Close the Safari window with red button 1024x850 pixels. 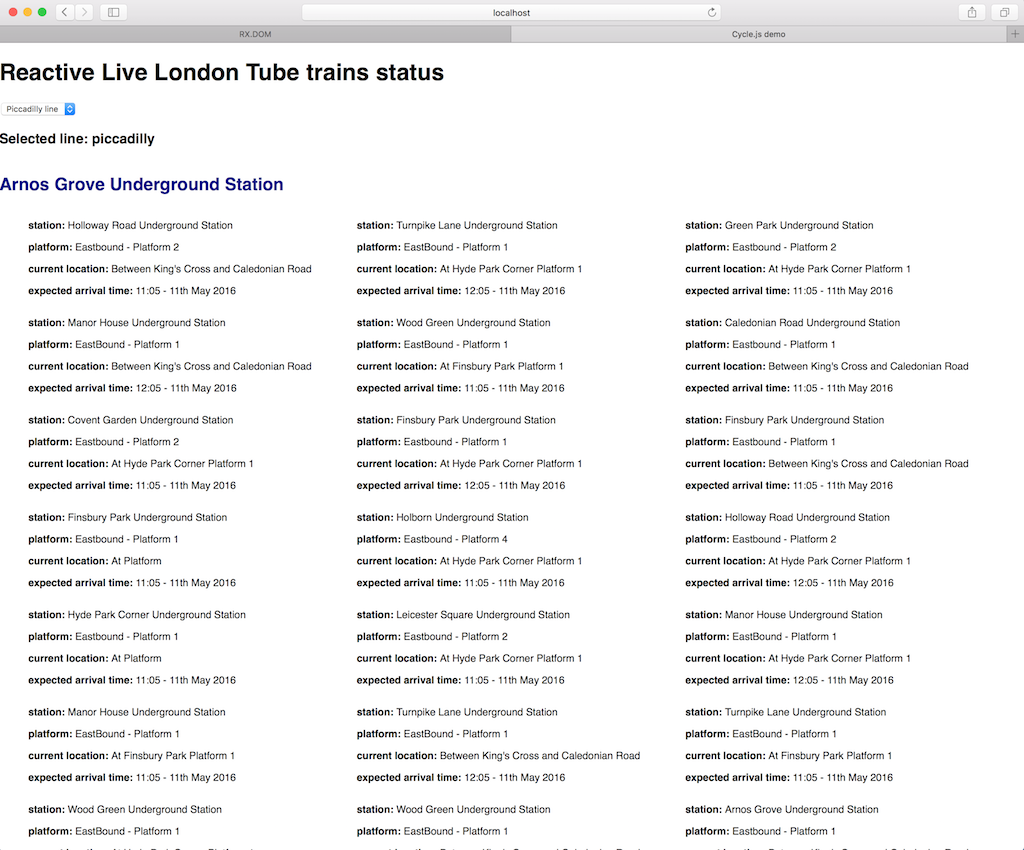tap(14, 12)
